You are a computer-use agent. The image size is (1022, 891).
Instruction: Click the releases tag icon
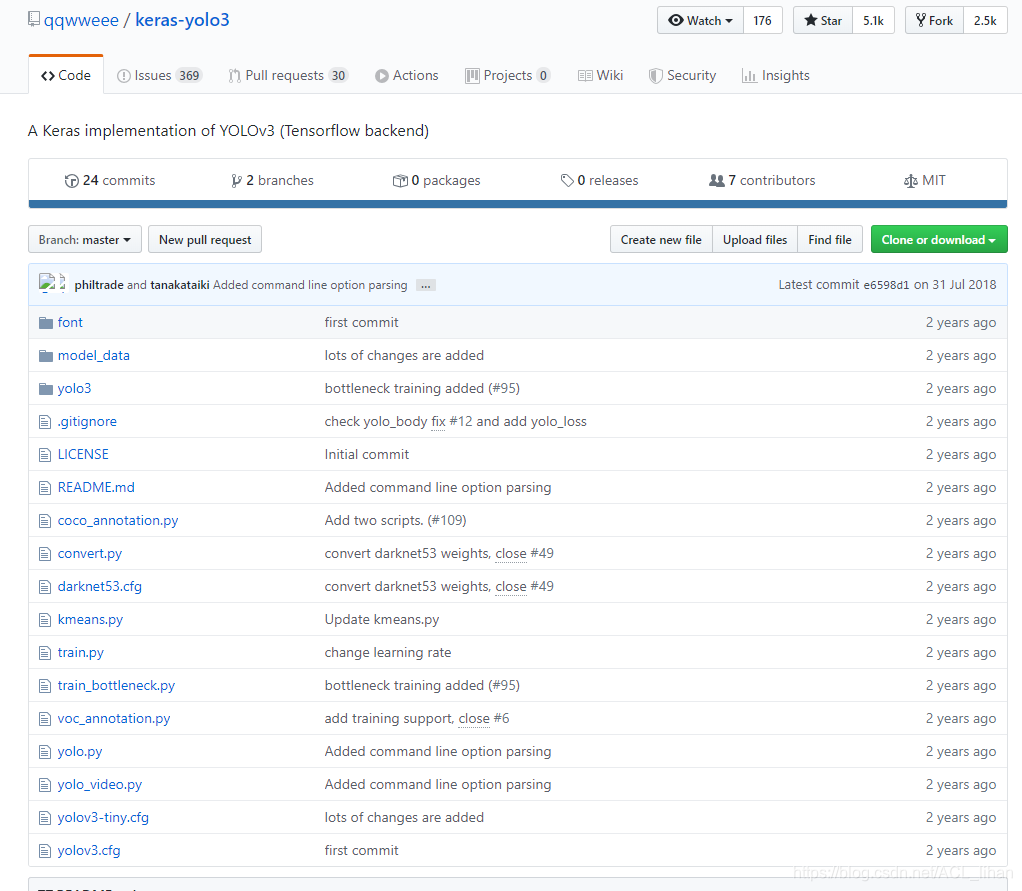pos(567,181)
